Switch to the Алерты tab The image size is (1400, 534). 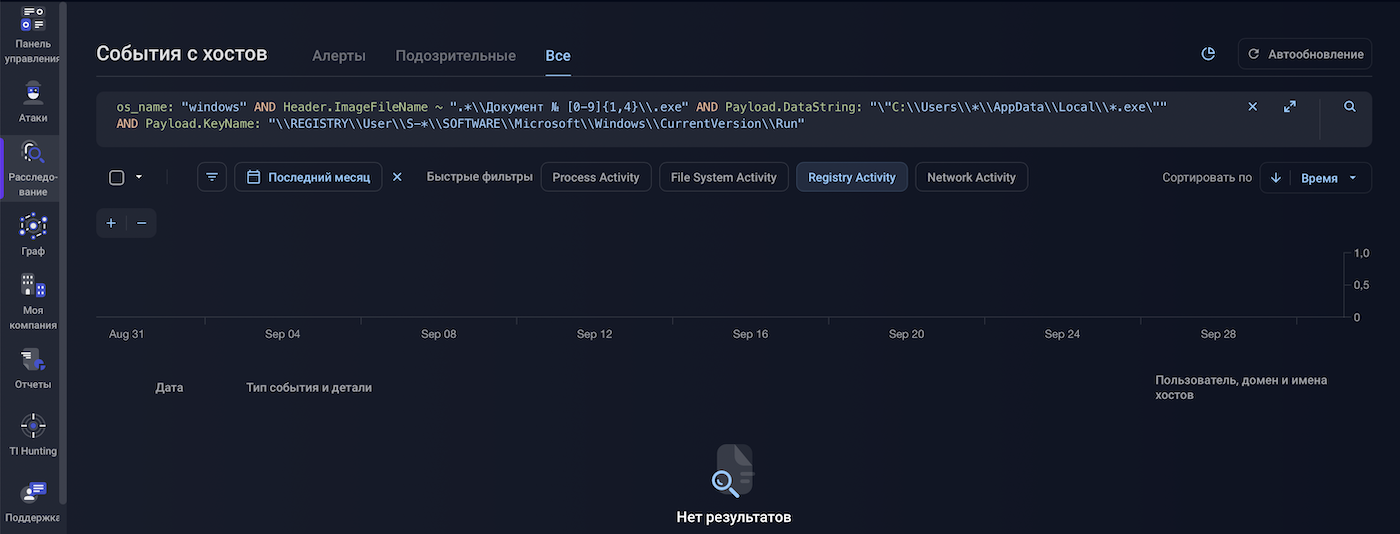[x=339, y=56]
